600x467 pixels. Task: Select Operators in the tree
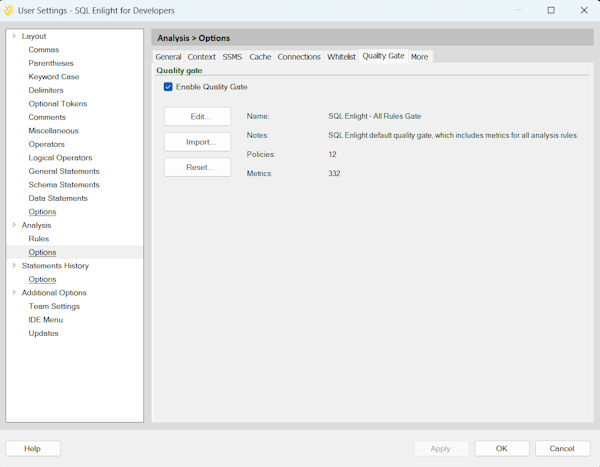tap(46, 144)
